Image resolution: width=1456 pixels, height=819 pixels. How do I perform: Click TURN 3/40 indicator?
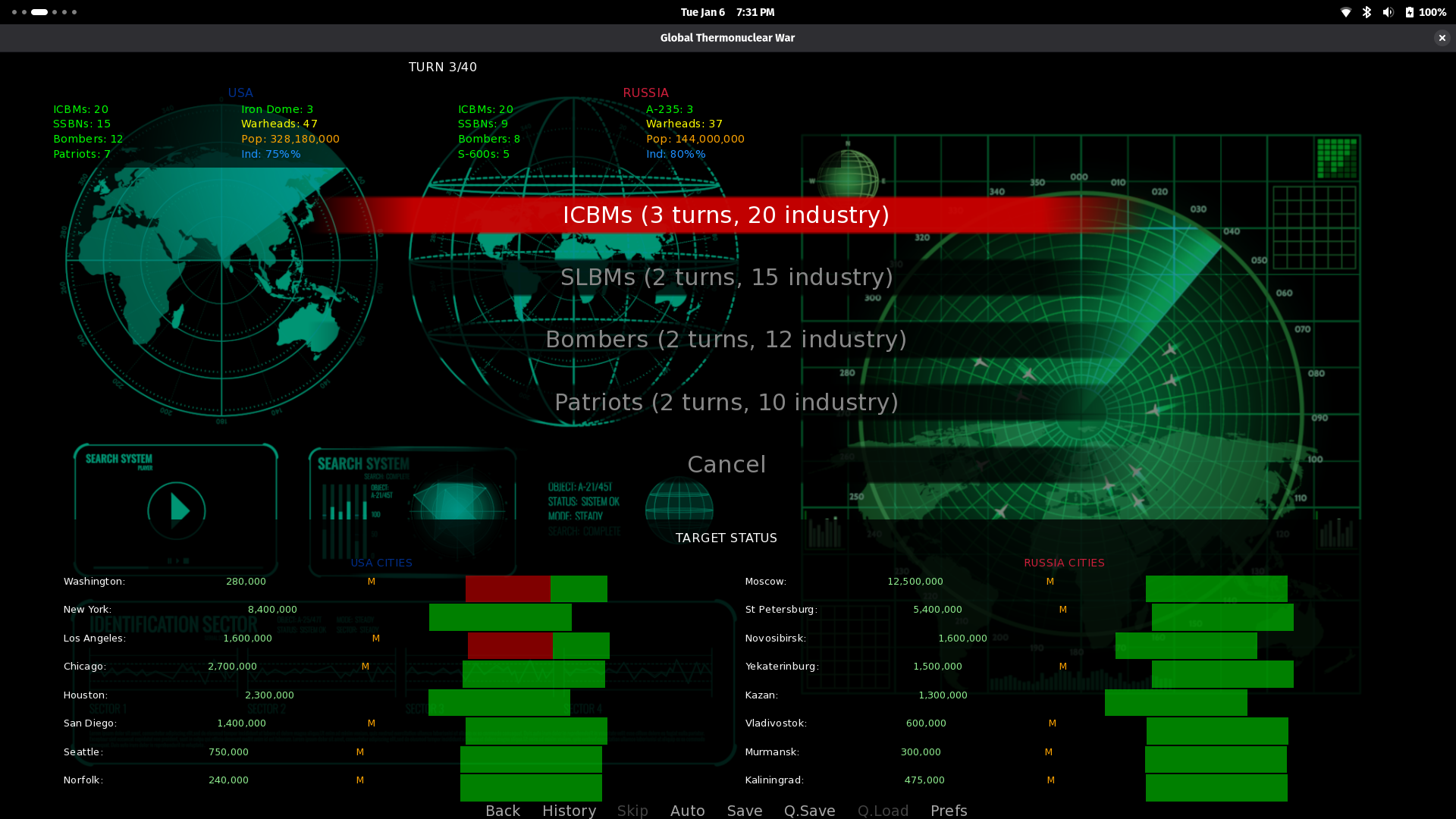click(x=443, y=67)
